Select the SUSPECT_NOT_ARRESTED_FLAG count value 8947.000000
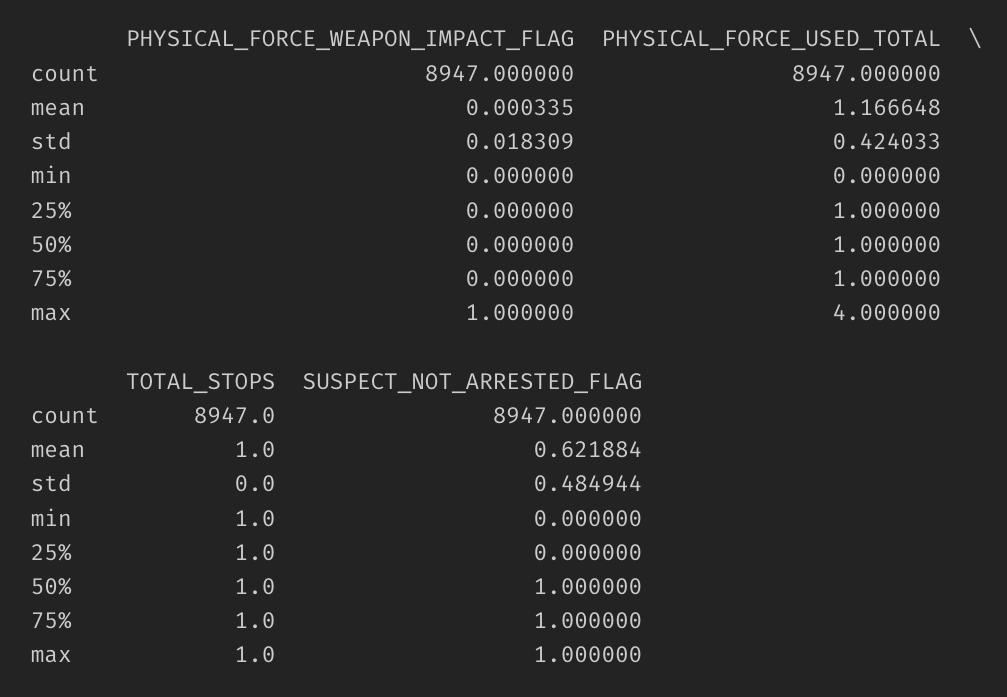This screenshot has width=1007, height=697. pos(567,416)
